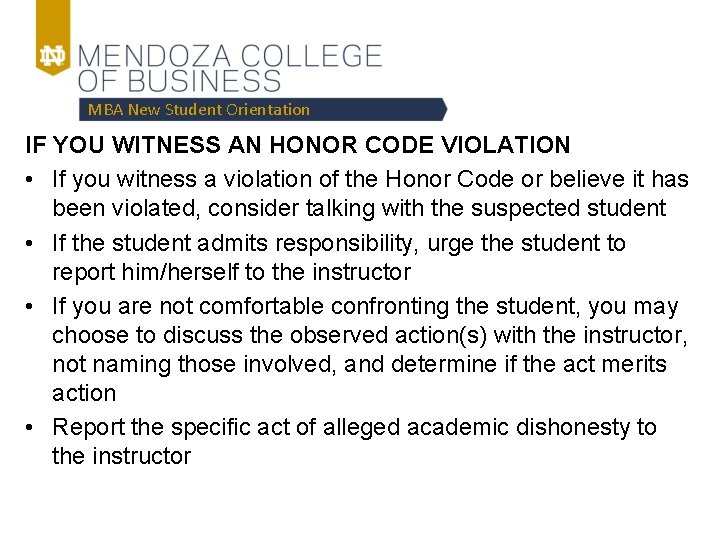Screen dimensions: 720x540
Task: Click the fourth bullet point marker
Action: (x=32, y=428)
